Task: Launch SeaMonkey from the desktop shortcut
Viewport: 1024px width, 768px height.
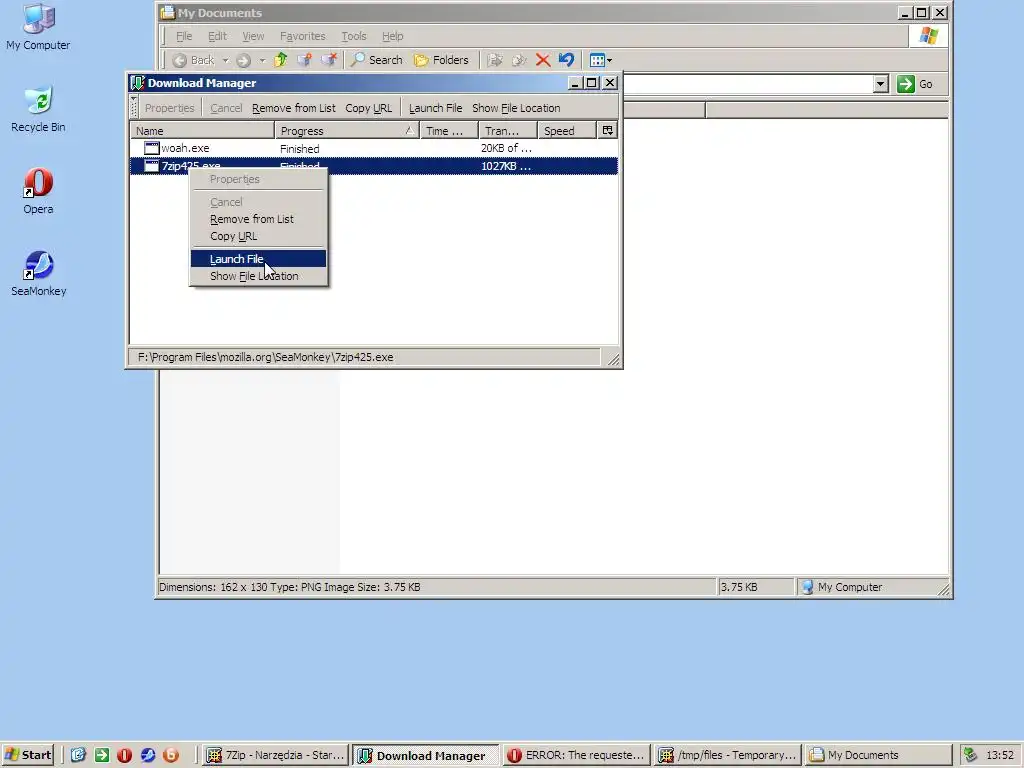Action: 38,274
